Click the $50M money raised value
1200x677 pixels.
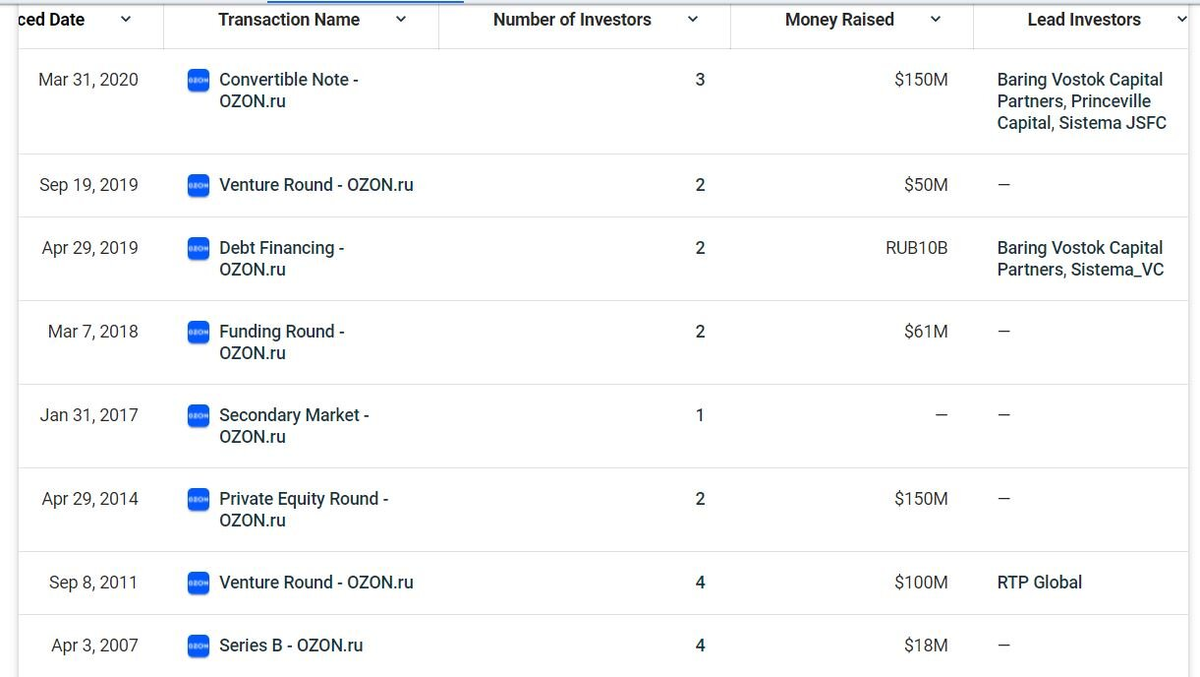[x=926, y=185]
